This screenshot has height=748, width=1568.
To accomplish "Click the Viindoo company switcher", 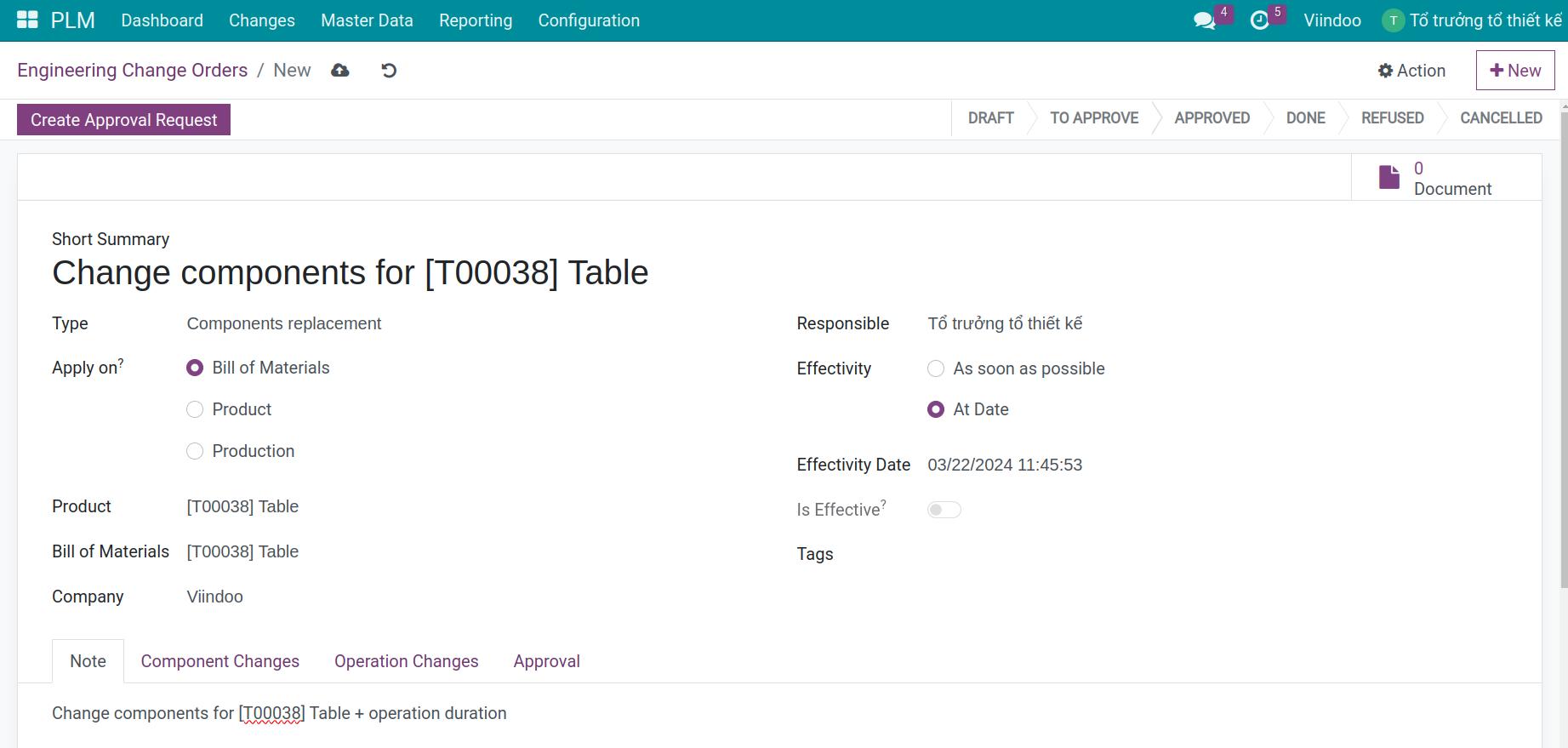I will pyautogui.click(x=1332, y=20).
